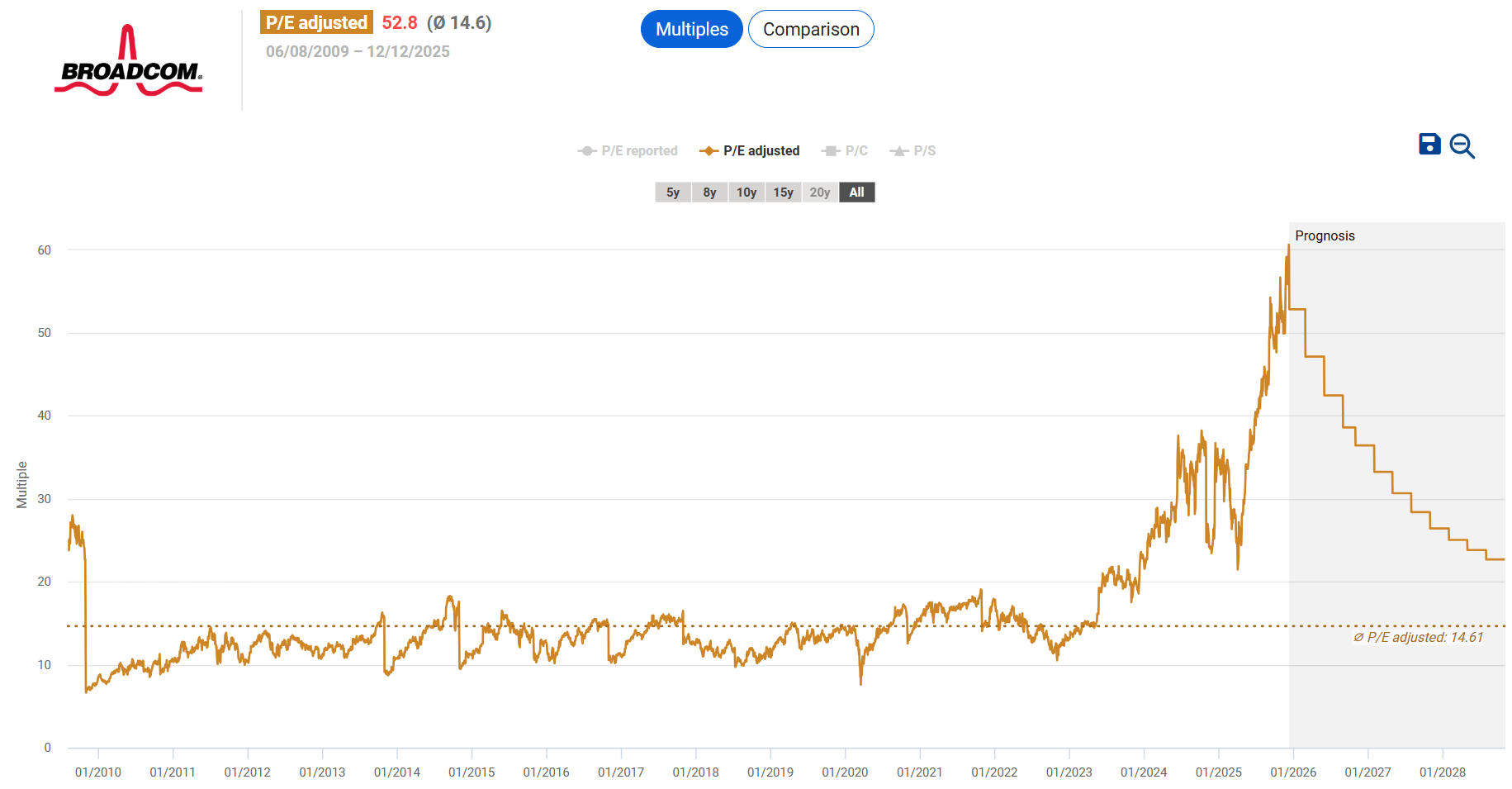Select the 5y time range
The image size is (1512, 789).
(672, 192)
